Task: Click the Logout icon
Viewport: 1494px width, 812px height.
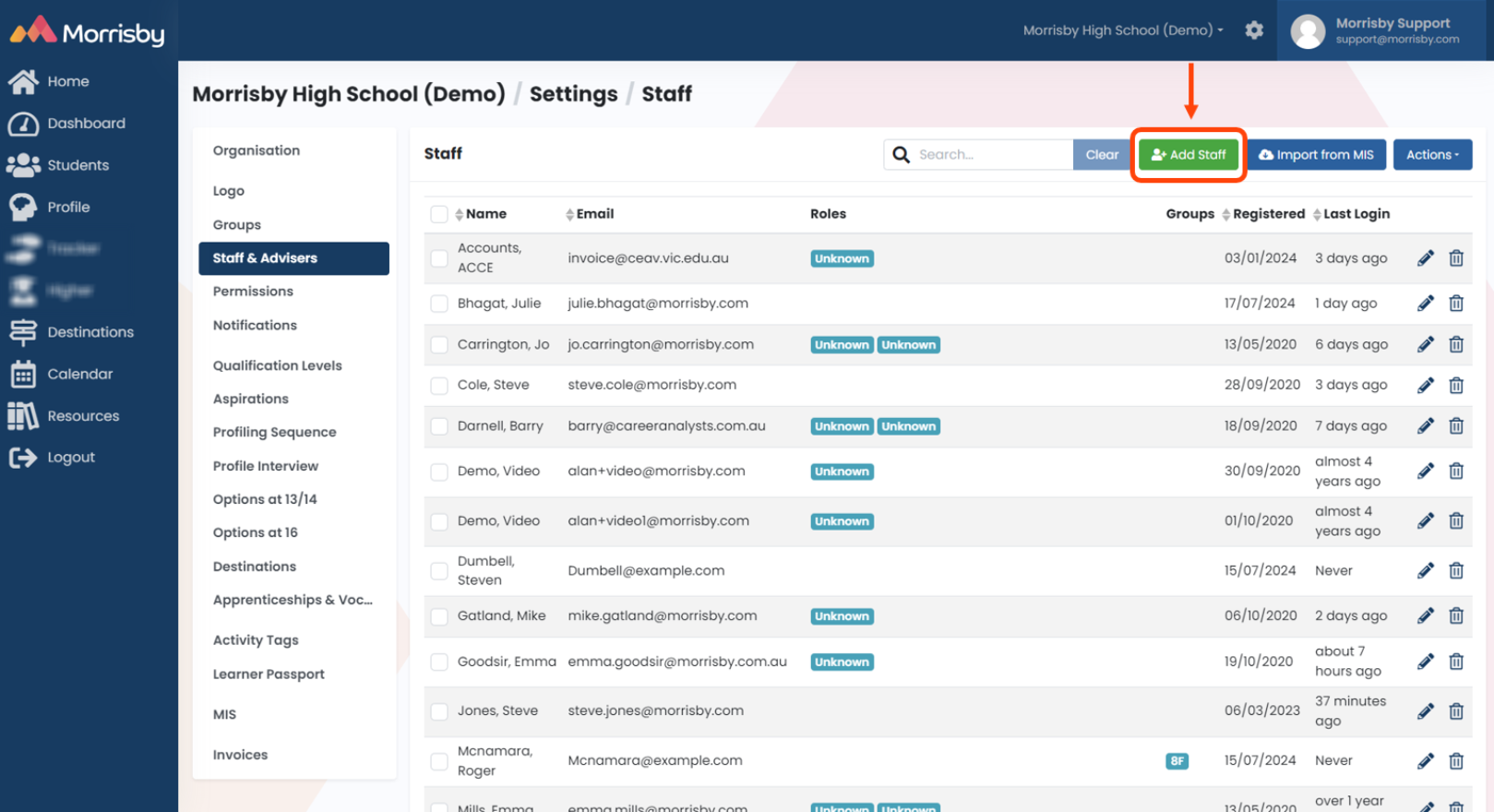Action: tap(23, 458)
